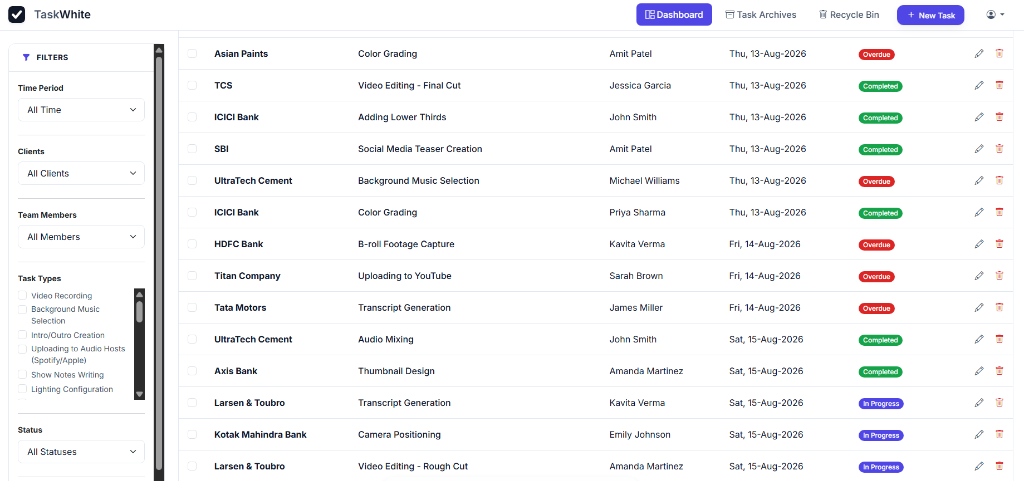Viewport: 1024px width, 481px height.
Task: Delete the UltraTech Cement Audio Mixing task
Action: pyautogui.click(x=999, y=339)
